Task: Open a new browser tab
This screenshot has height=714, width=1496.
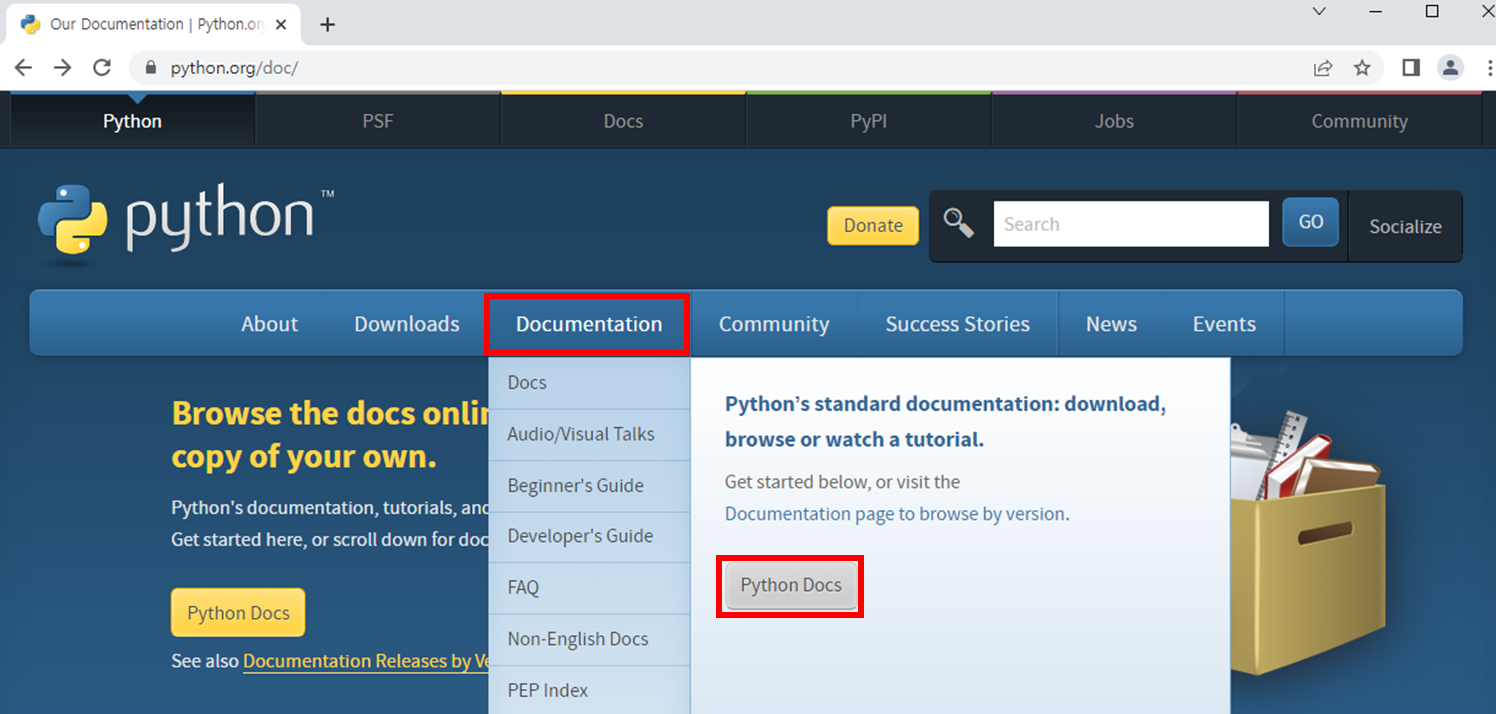Action: (x=327, y=24)
